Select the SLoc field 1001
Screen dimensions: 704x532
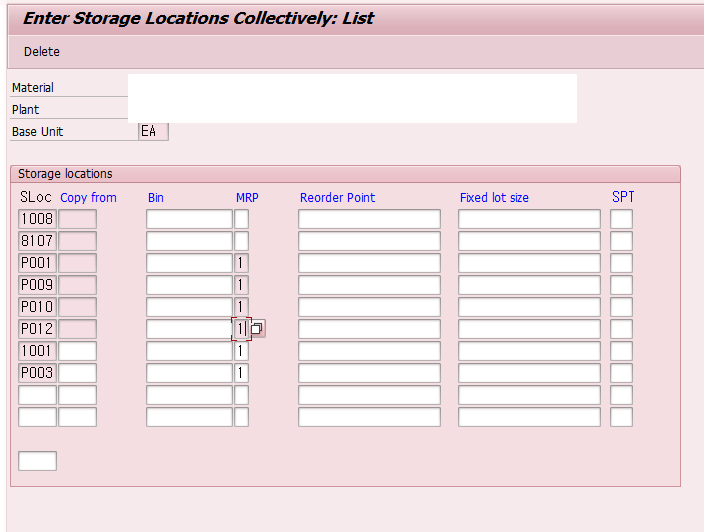pos(37,351)
